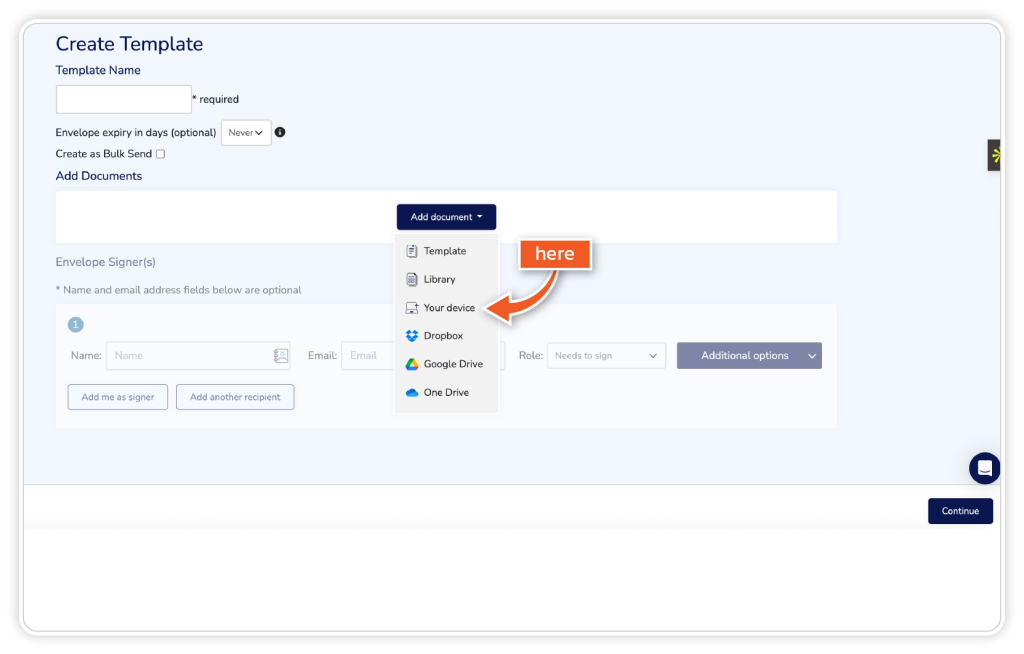Viewport: 1024px width, 654px height.
Task: Focus the signer Name text field
Action: [x=188, y=356]
